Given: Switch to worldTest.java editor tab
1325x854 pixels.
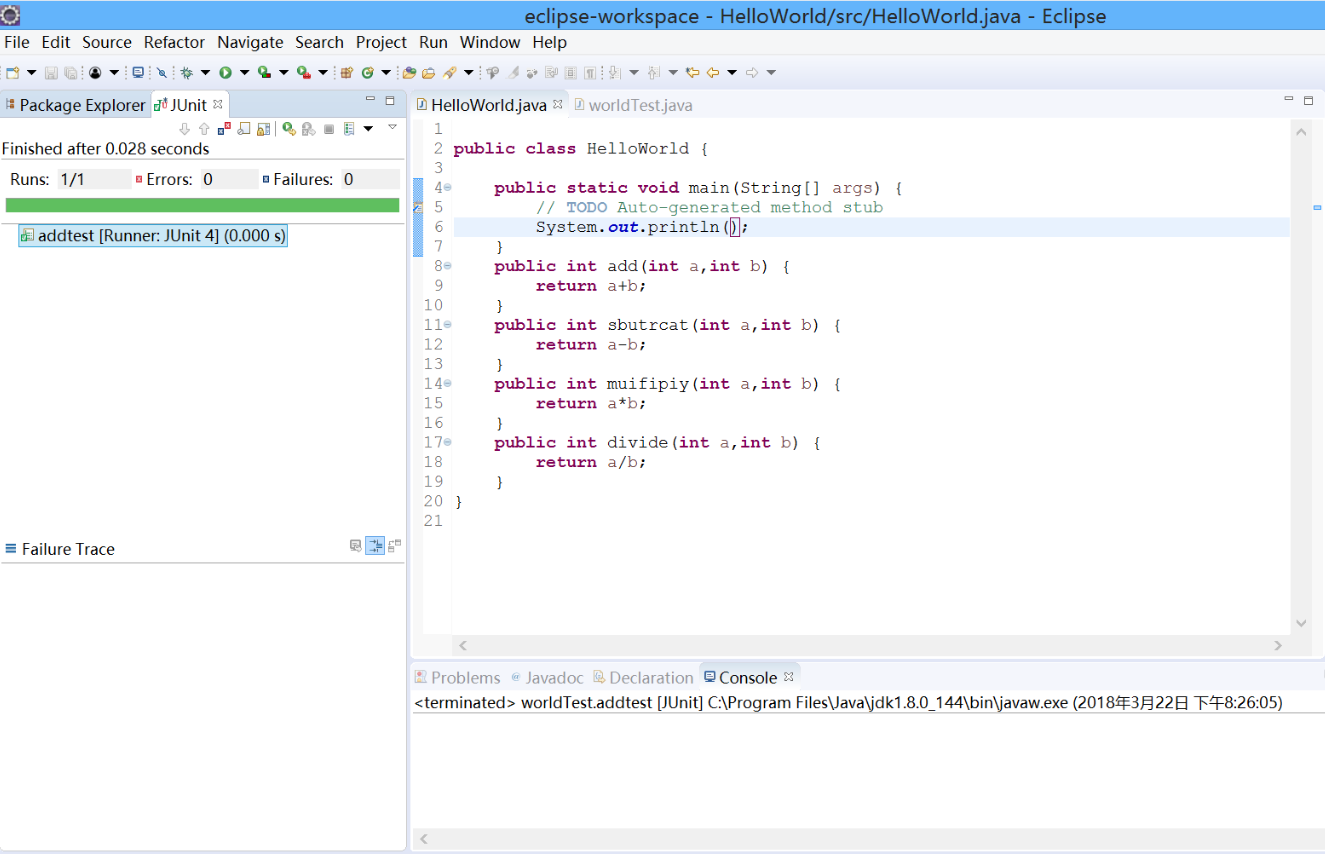Looking at the screenshot, I should coord(634,105).
